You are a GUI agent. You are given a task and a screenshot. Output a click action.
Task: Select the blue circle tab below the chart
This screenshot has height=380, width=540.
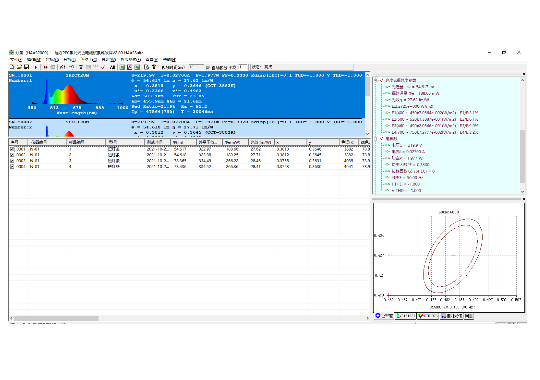384,316
